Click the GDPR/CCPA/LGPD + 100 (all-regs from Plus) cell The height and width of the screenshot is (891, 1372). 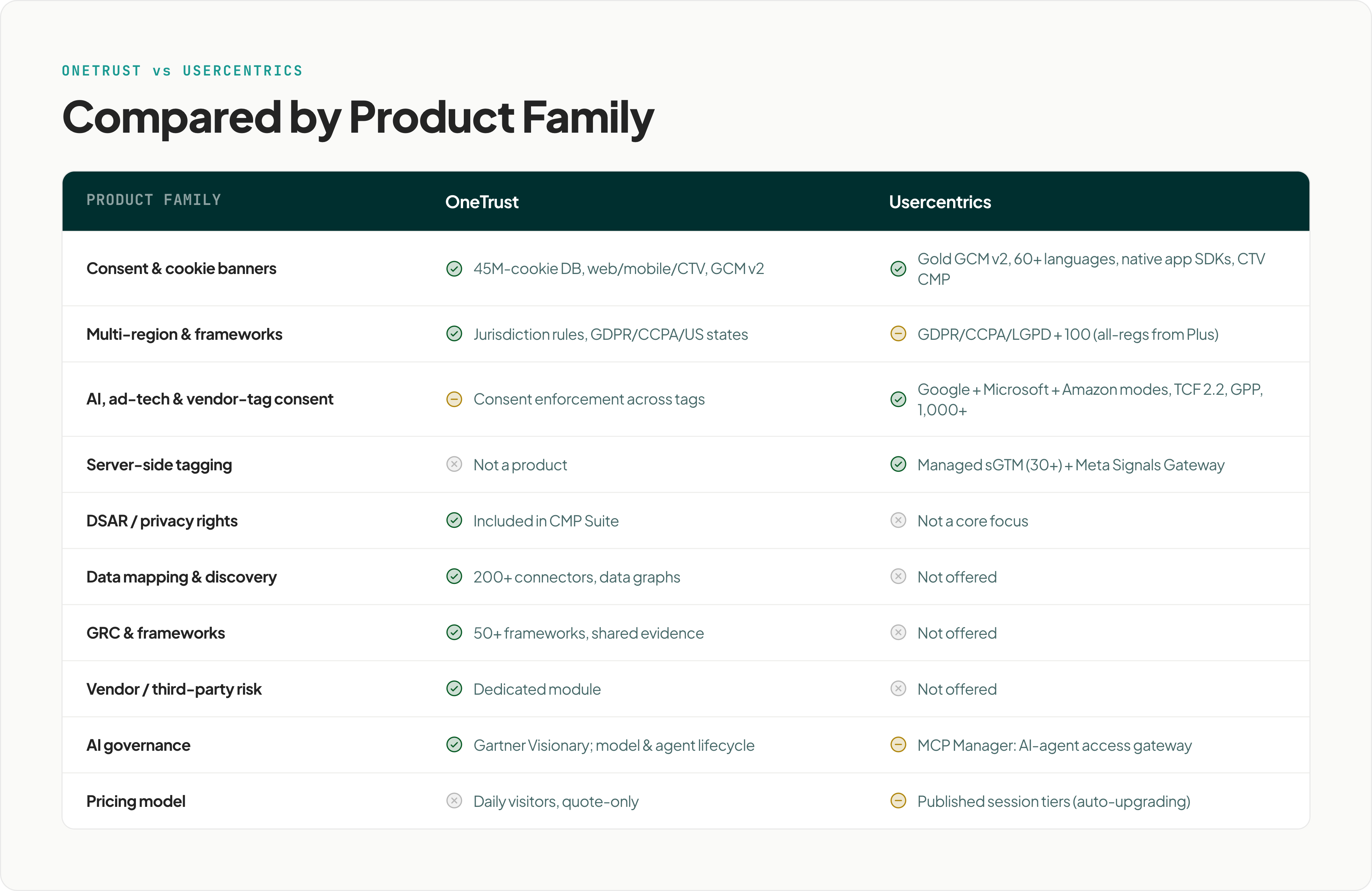click(1067, 334)
